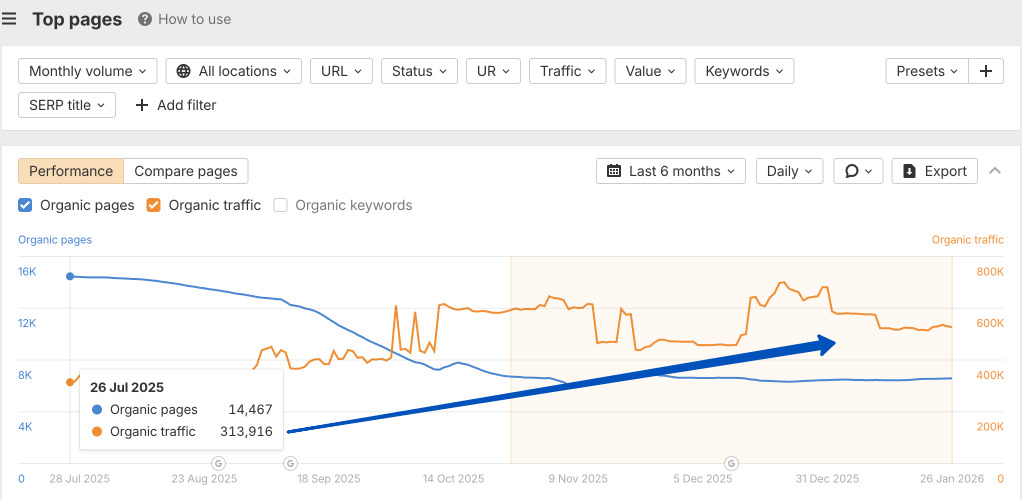Viewport: 1022px width, 500px height.
Task: Click the How to use help link
Action: click(184, 20)
